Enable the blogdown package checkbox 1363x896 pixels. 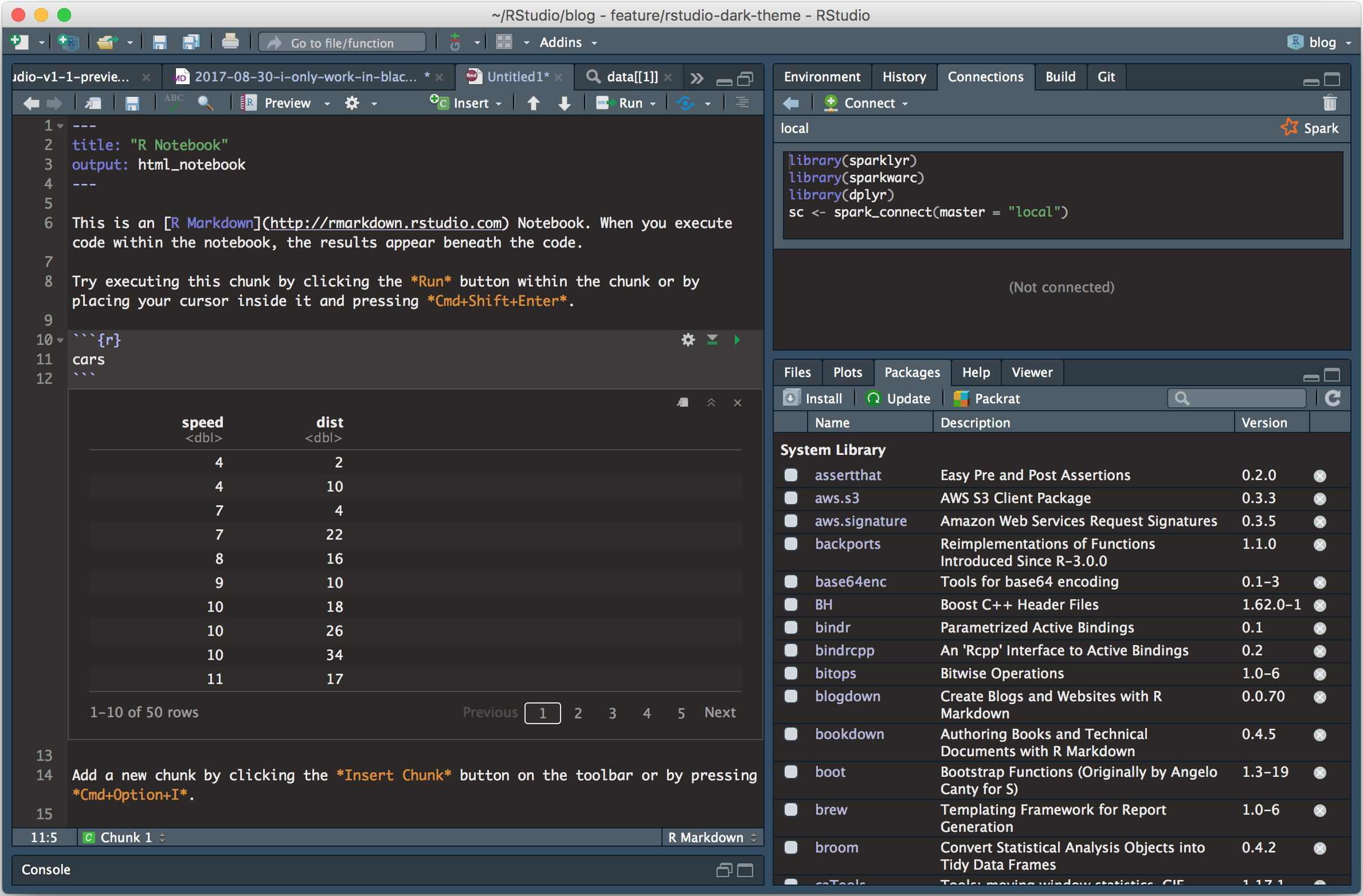792,697
